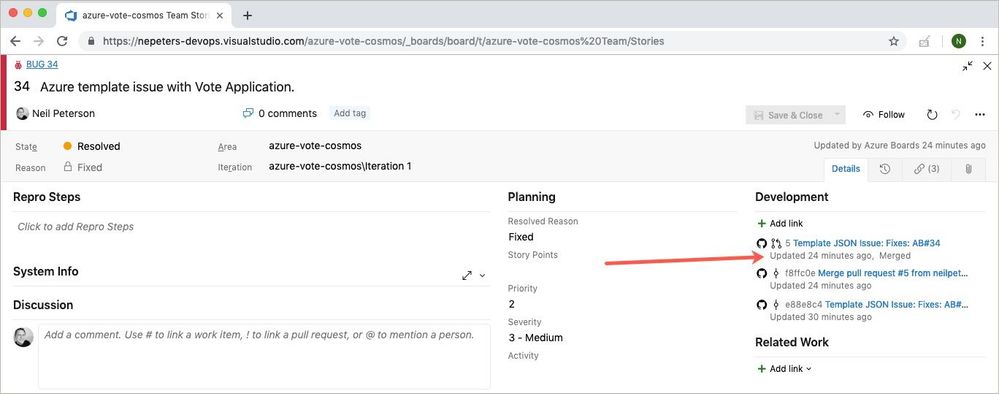999x394 pixels.
Task: Click the Discussion comment box
Action: (264, 356)
